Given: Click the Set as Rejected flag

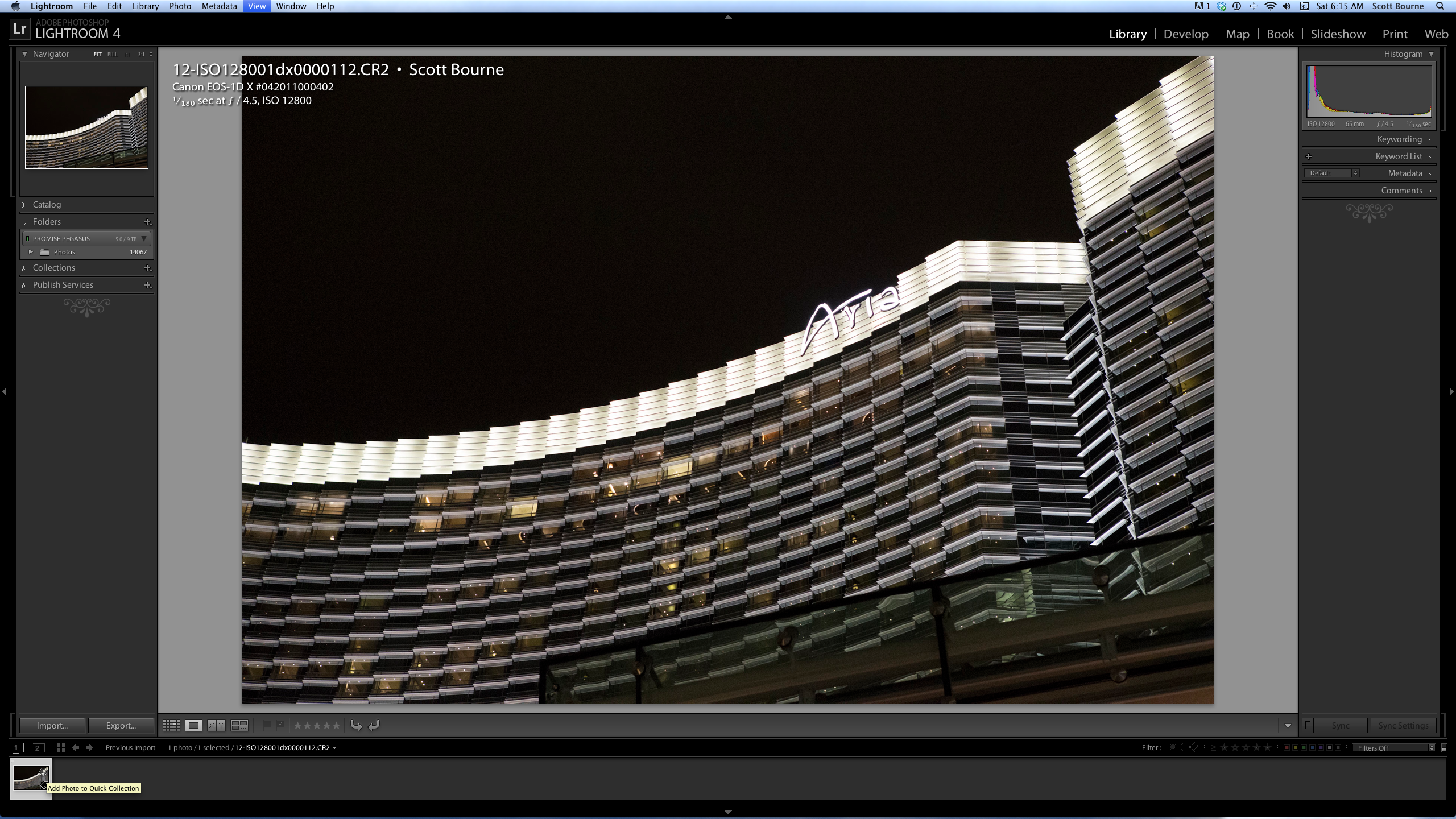Looking at the screenshot, I should point(280,725).
